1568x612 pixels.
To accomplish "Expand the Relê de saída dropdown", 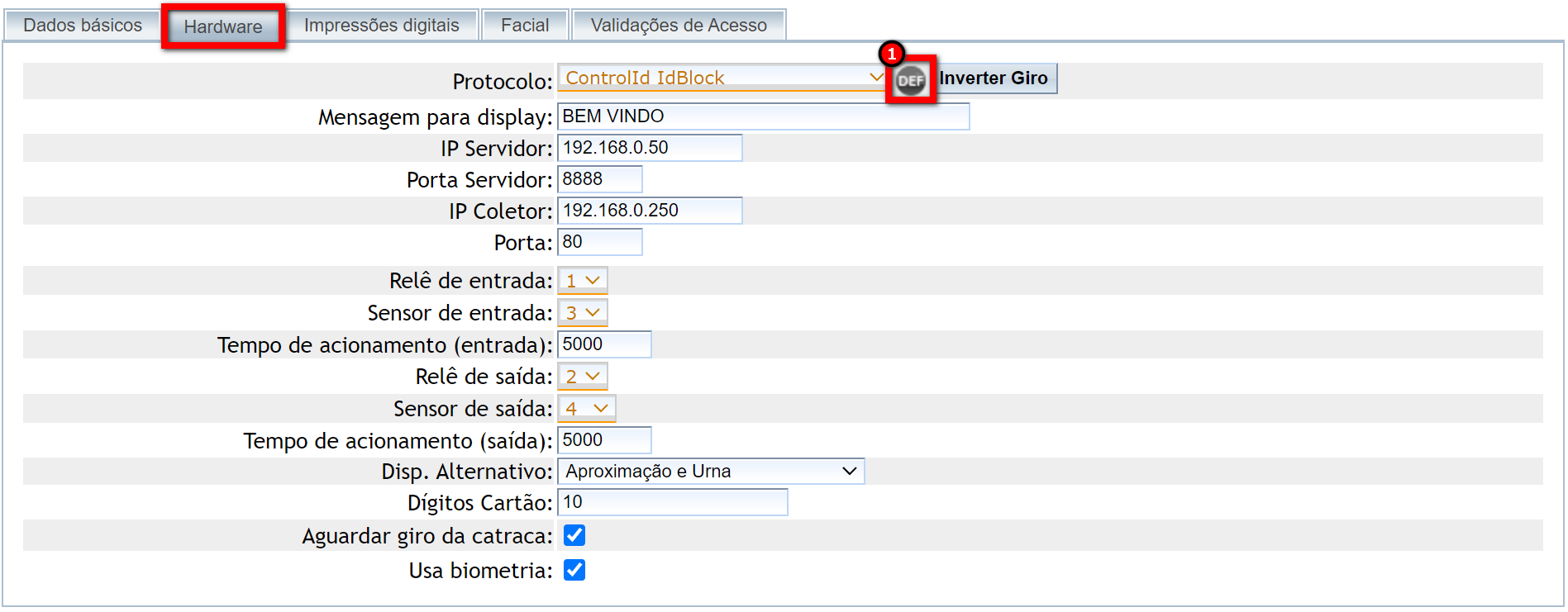I will [583, 377].
